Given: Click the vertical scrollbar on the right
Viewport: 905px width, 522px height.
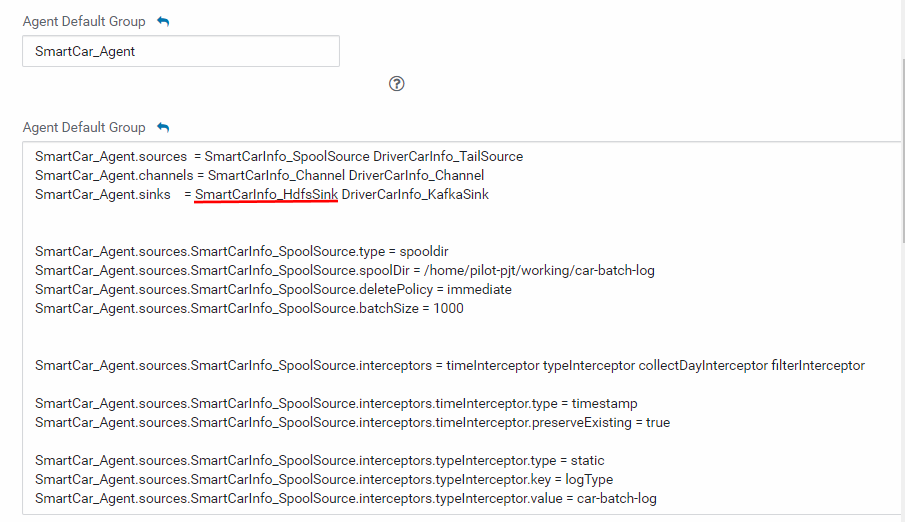Looking at the screenshot, I should click(902, 150).
